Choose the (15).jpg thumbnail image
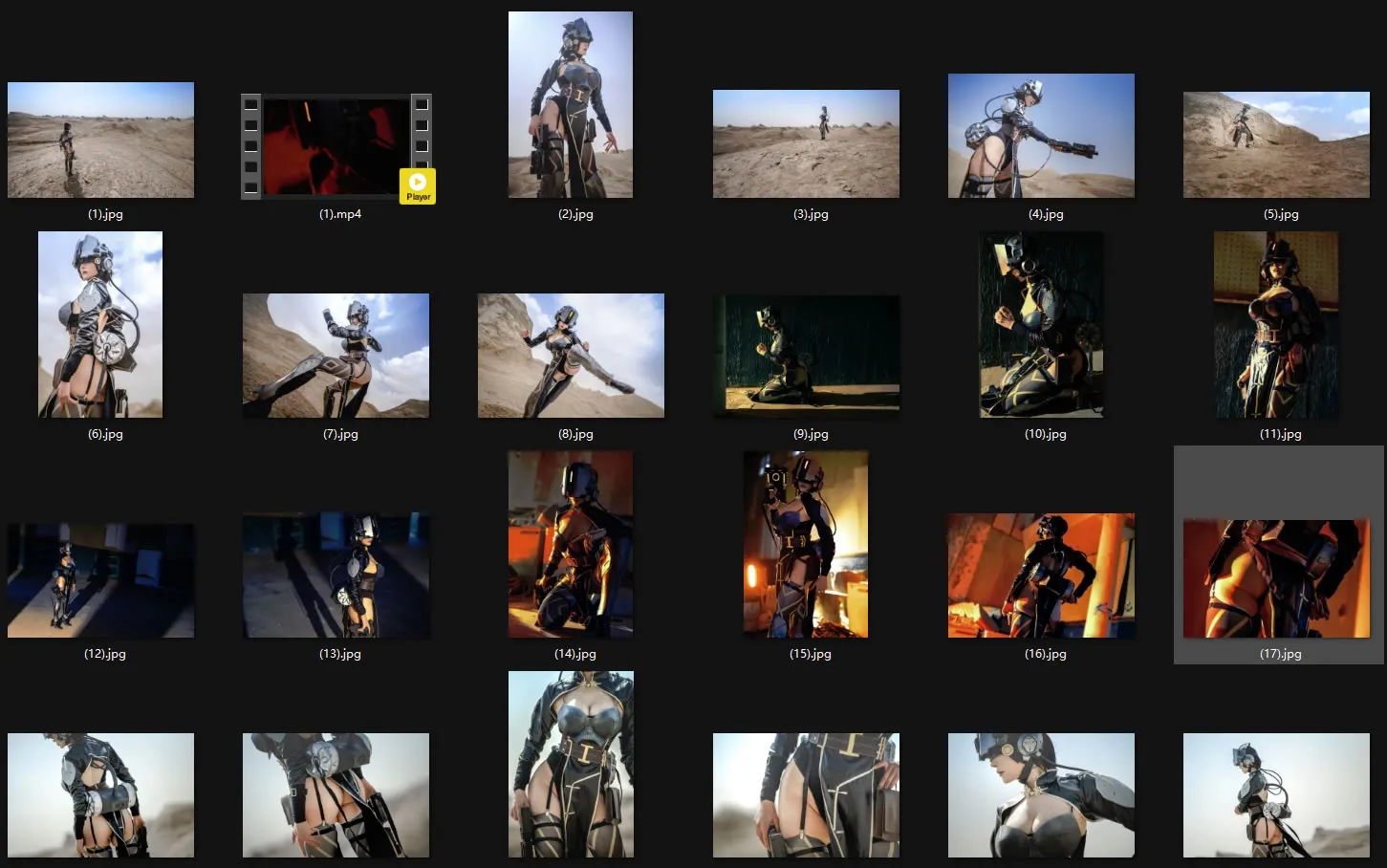Viewport: 1387px width, 868px height. (806, 544)
